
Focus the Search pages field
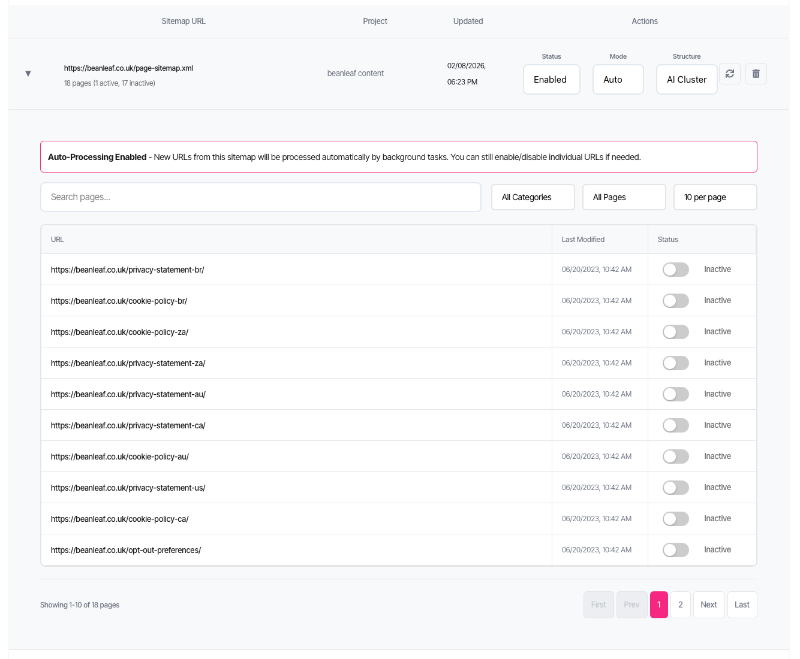261,197
